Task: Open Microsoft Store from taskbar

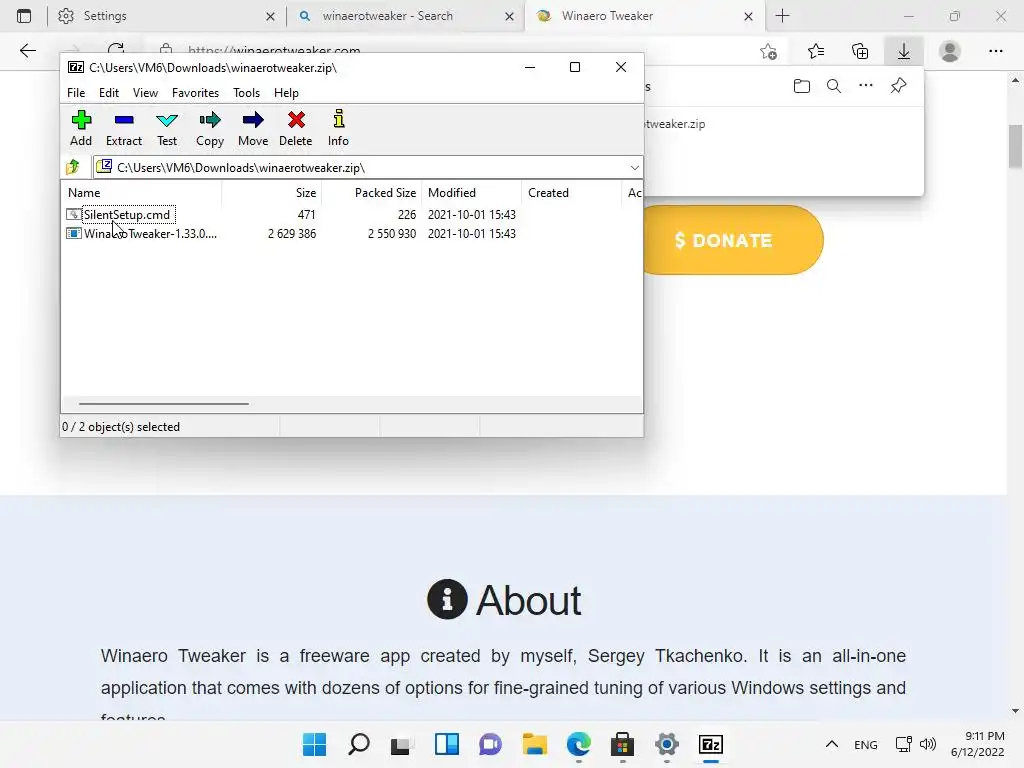Action: pos(622,744)
